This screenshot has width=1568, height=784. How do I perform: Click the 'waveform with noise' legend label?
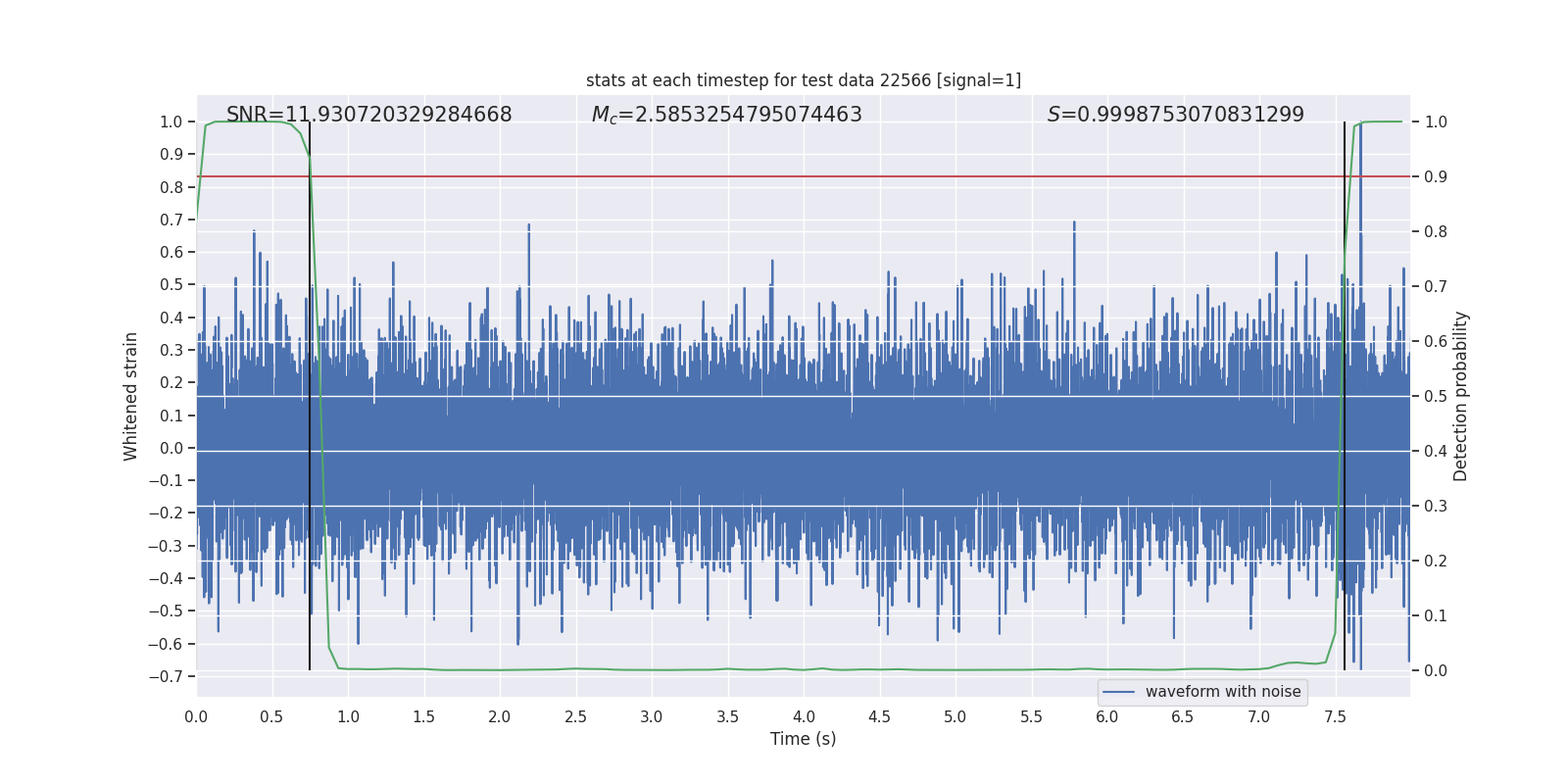pyautogui.click(x=1222, y=692)
